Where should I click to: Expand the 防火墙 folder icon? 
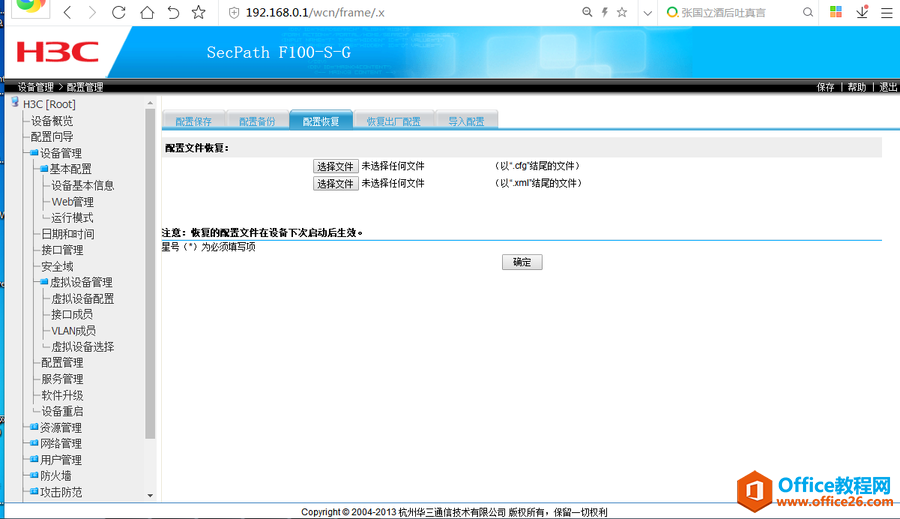click(x=34, y=475)
